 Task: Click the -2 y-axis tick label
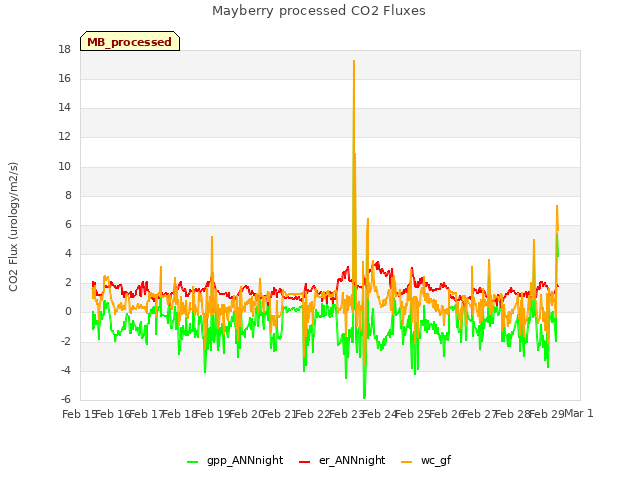click(x=66, y=341)
